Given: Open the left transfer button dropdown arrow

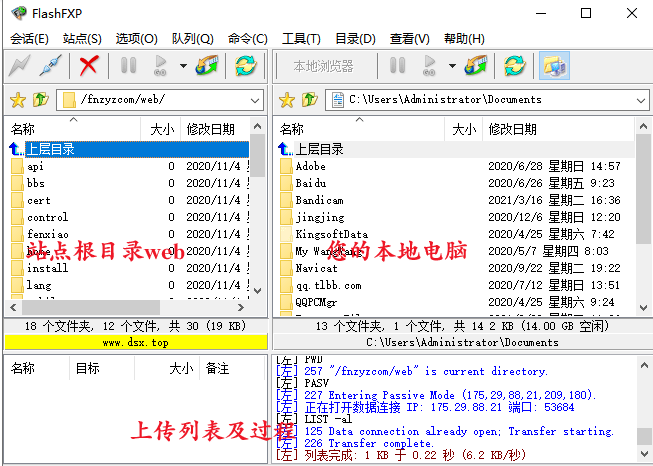Looking at the screenshot, I should pos(183,66).
